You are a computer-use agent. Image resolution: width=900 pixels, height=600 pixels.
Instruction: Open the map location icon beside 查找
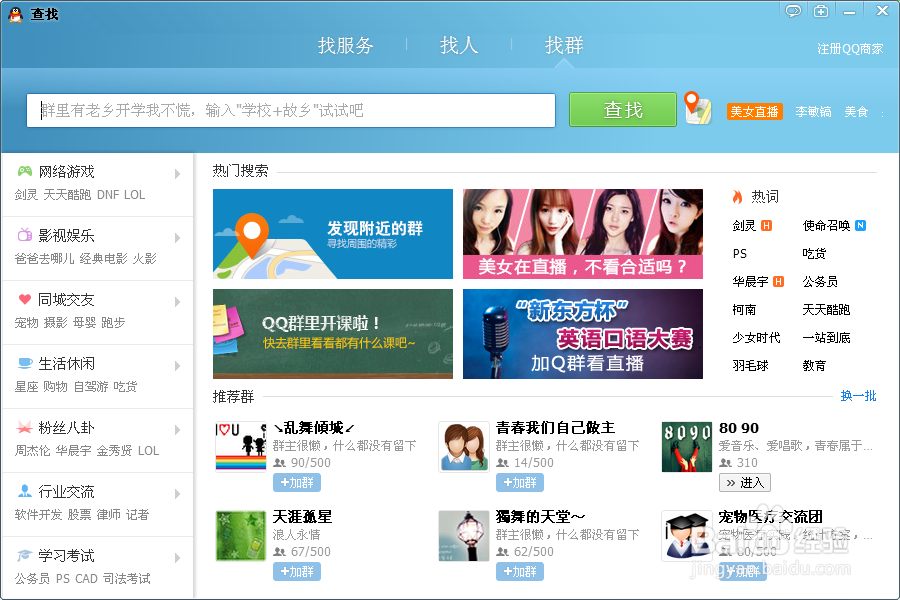(697, 108)
